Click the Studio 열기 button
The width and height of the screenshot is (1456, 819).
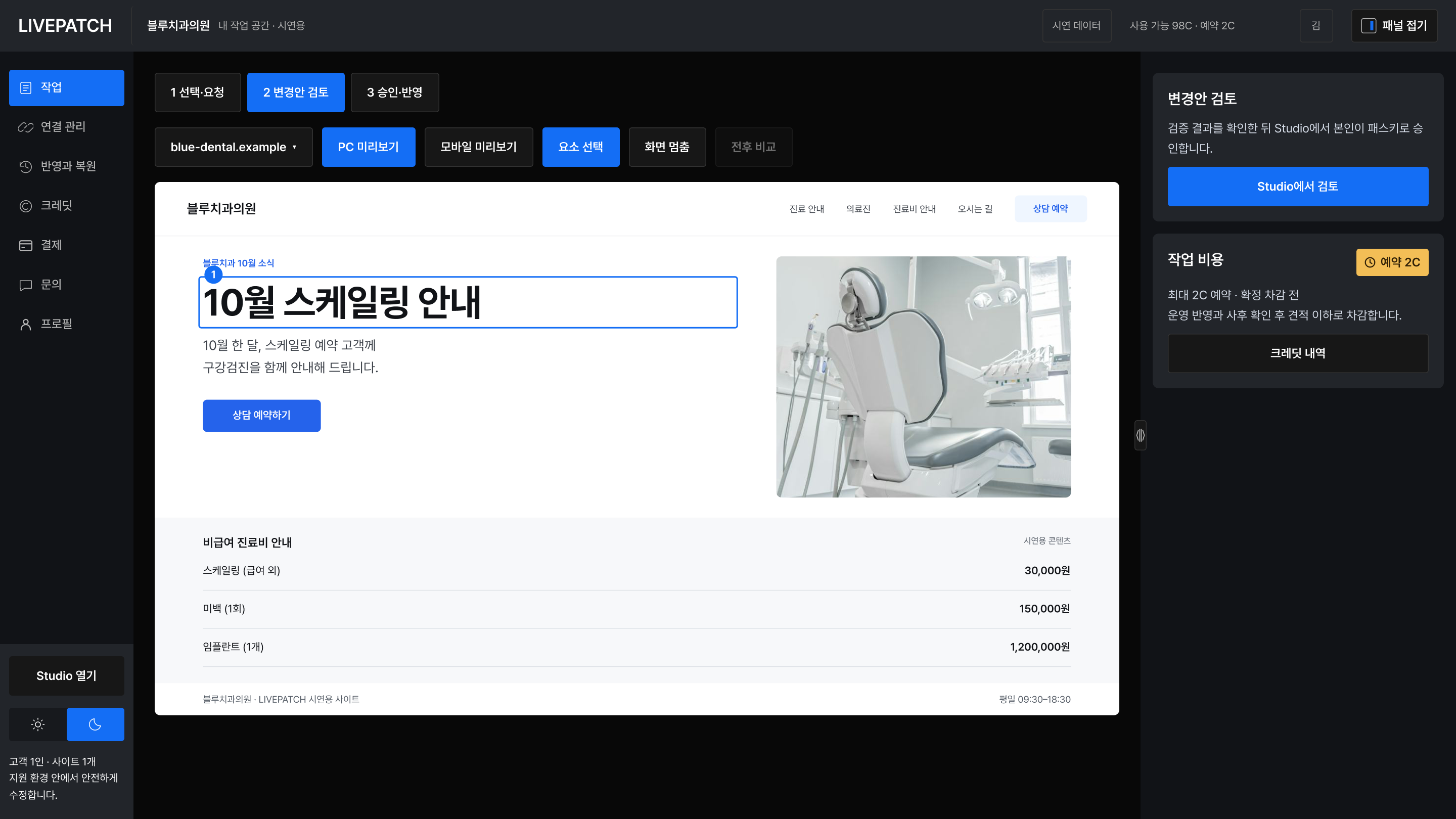67,675
